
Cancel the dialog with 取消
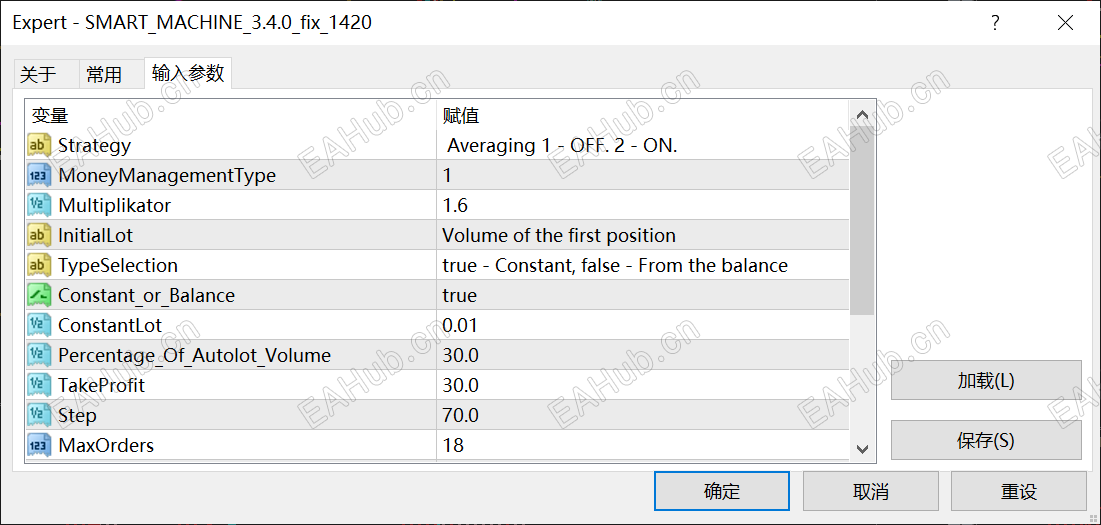870,491
